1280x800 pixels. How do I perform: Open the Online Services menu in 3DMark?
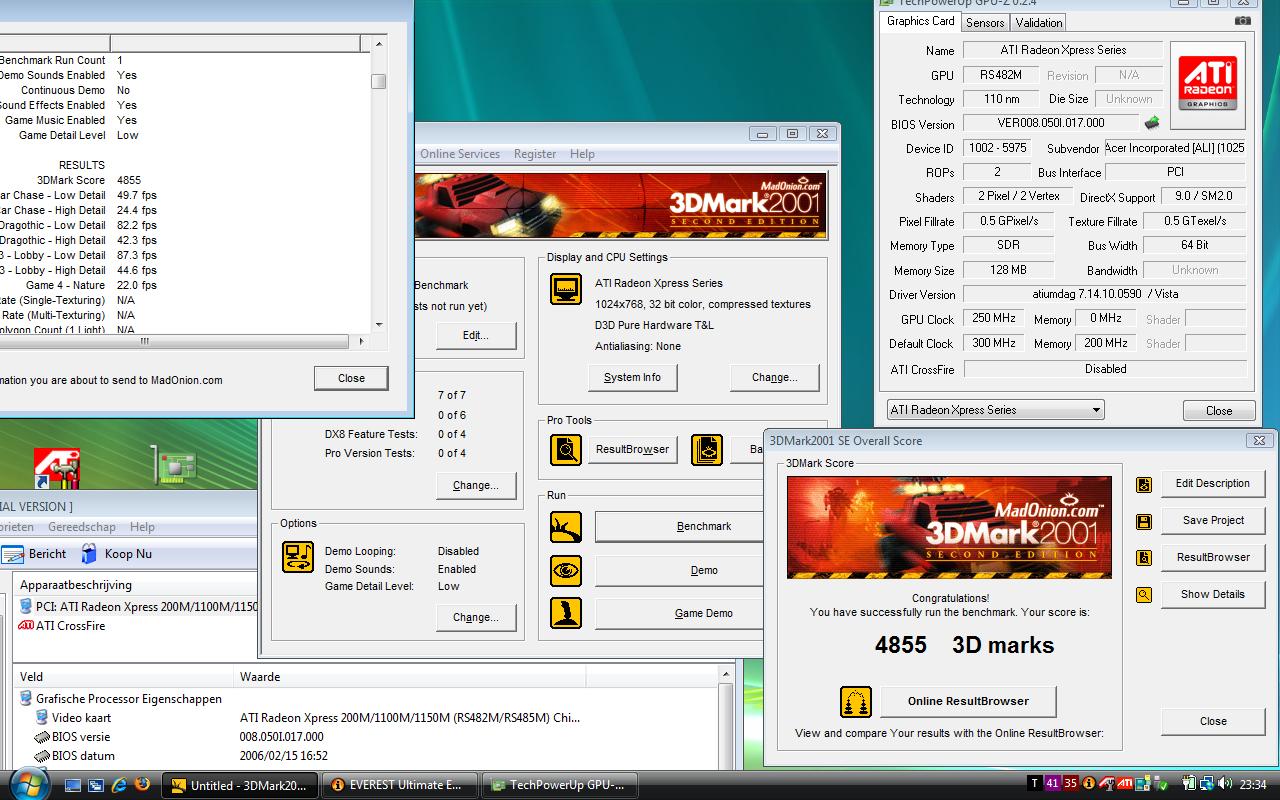pos(460,154)
